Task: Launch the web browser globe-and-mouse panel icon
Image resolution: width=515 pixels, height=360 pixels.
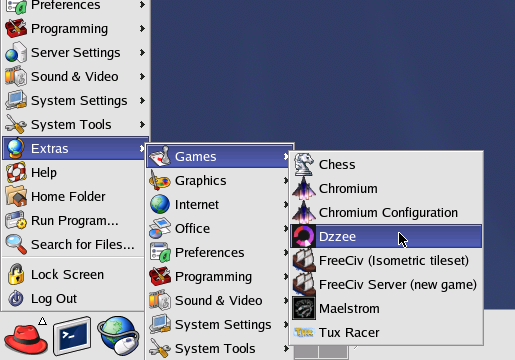Action: (119, 336)
